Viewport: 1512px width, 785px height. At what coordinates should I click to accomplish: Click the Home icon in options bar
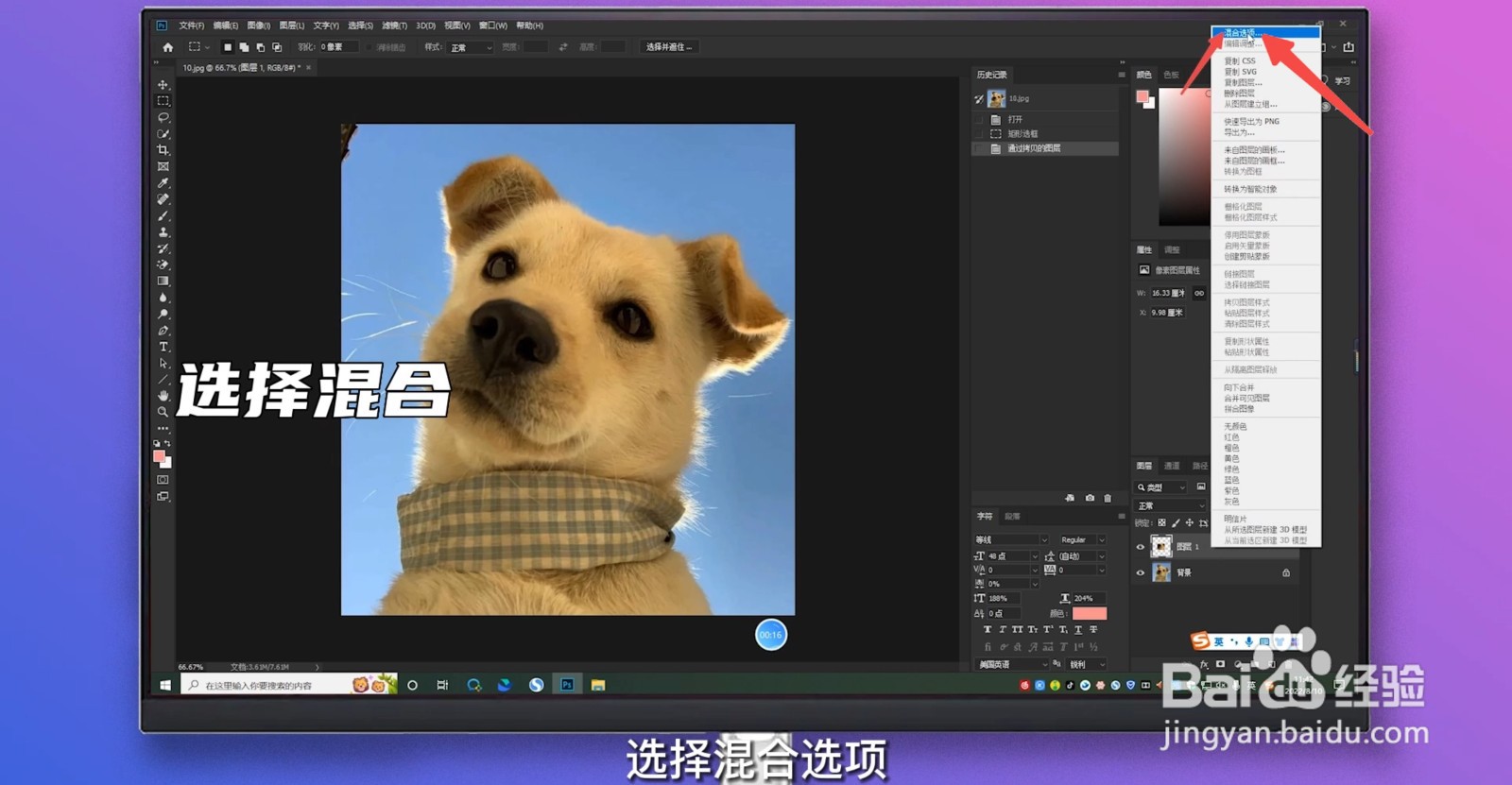click(168, 47)
